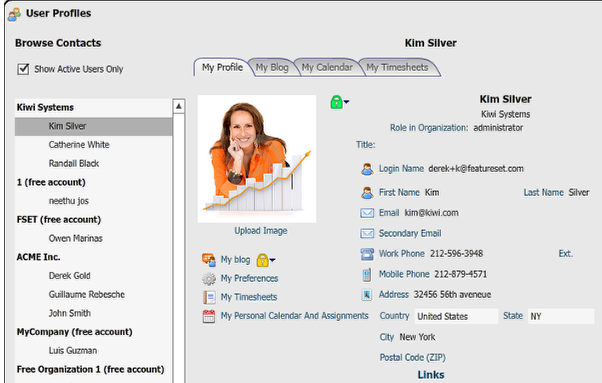The height and width of the screenshot is (383, 602).
Task: Click the My blog chat icon
Action: pos(209,260)
